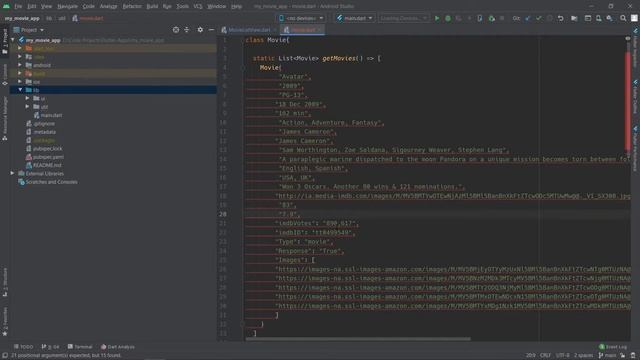Click the Flutter Hot Reload phone icon
640x360 pixels.
pyautogui.click(x=480, y=18)
